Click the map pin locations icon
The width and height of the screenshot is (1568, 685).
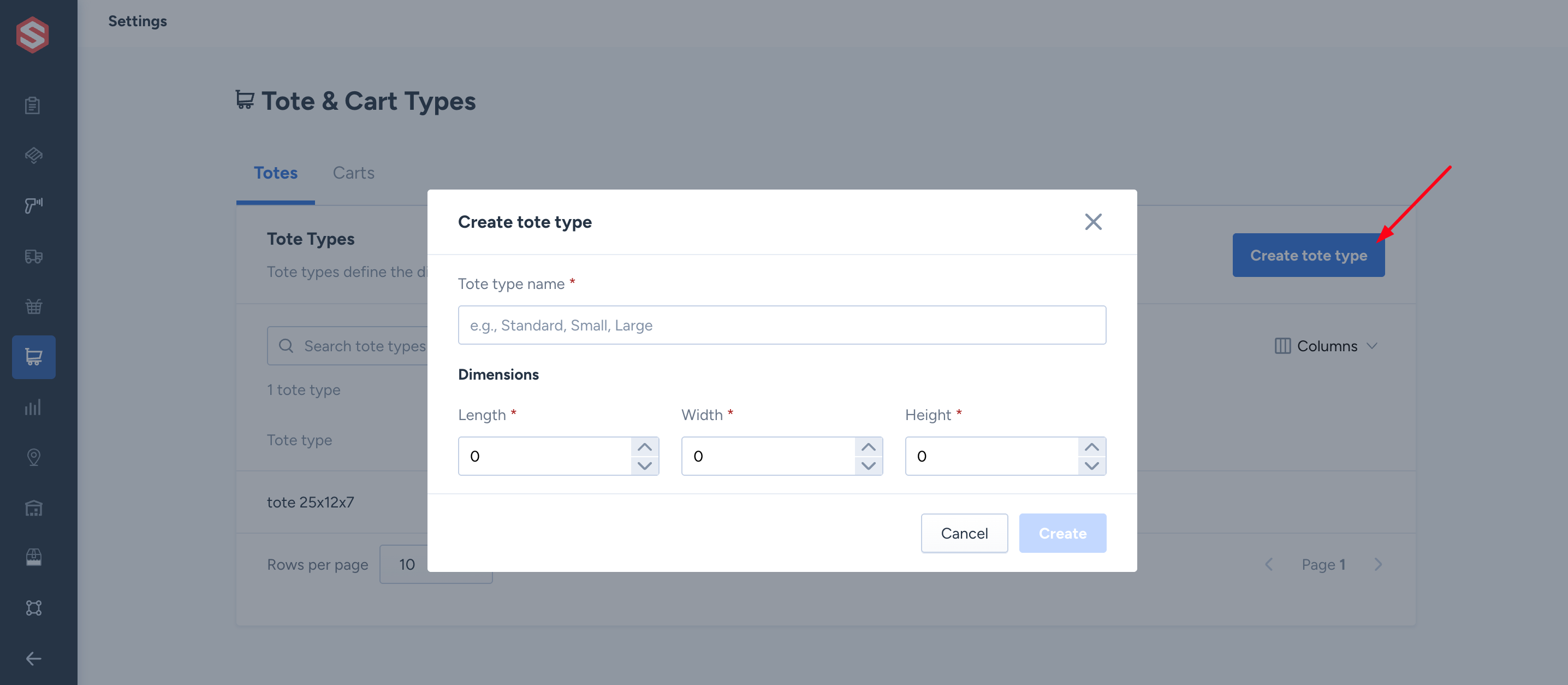(33, 457)
